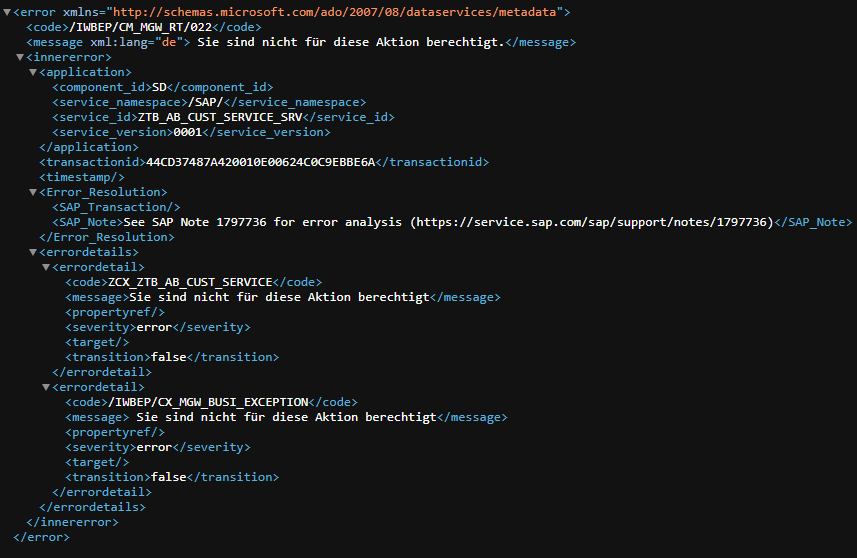Click the closing innererror tag

pos(72,522)
